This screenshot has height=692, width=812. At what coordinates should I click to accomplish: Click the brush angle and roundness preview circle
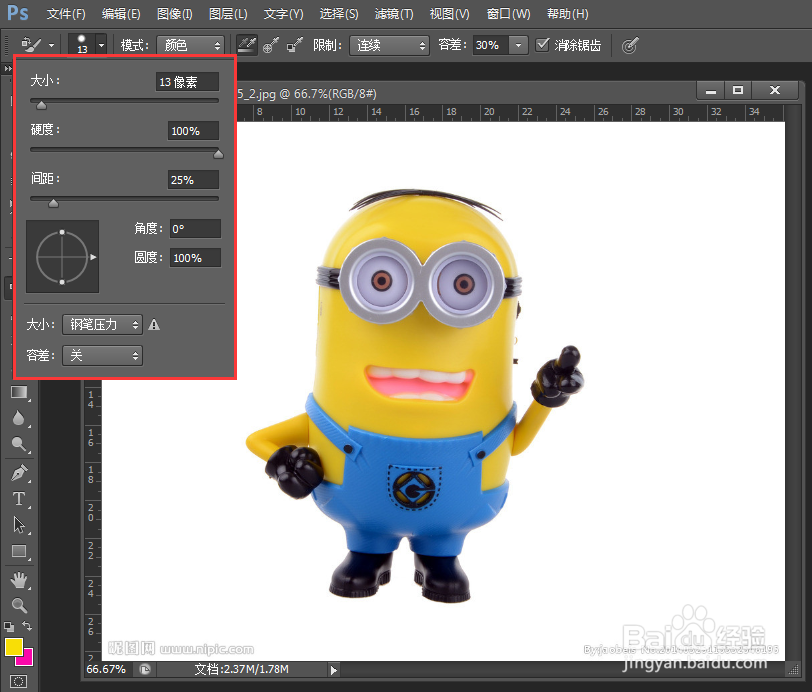[62, 257]
